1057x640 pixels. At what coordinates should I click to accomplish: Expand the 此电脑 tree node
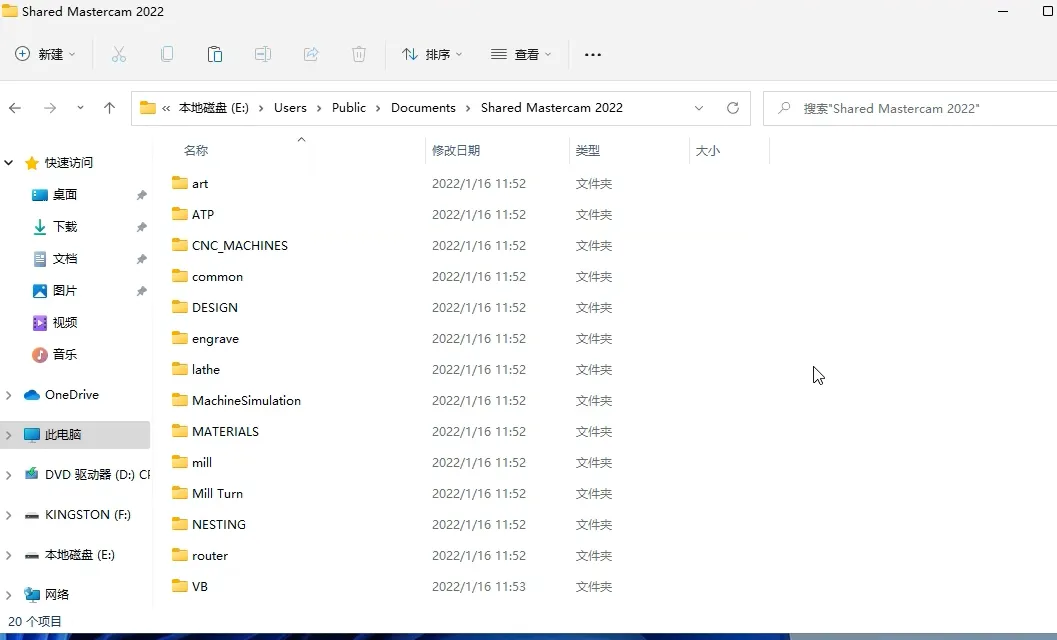9,435
